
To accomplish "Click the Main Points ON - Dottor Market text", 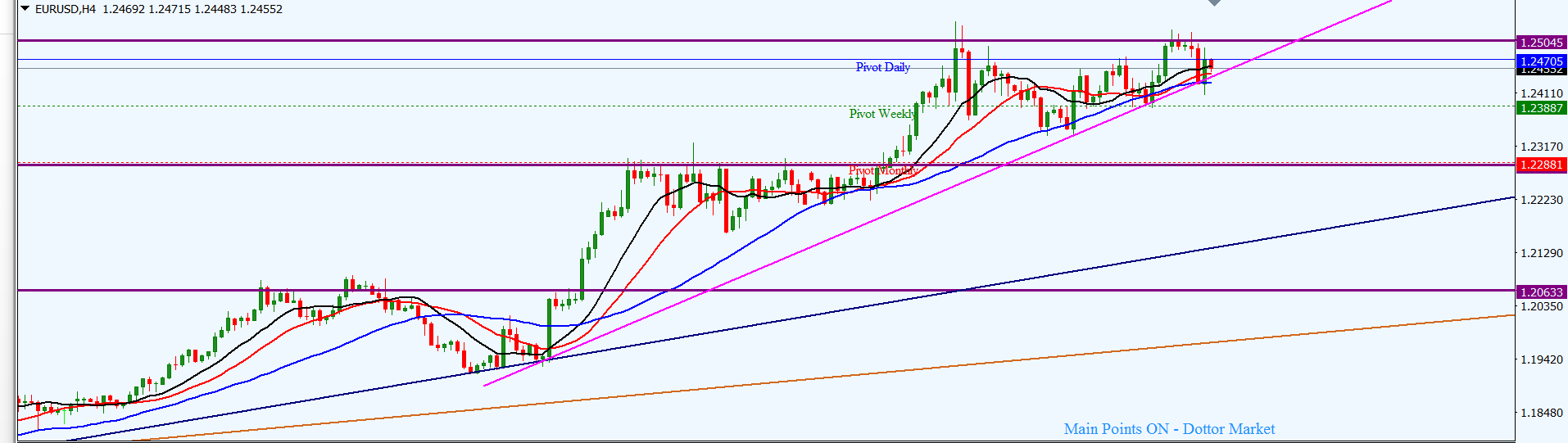I will tap(1169, 429).
